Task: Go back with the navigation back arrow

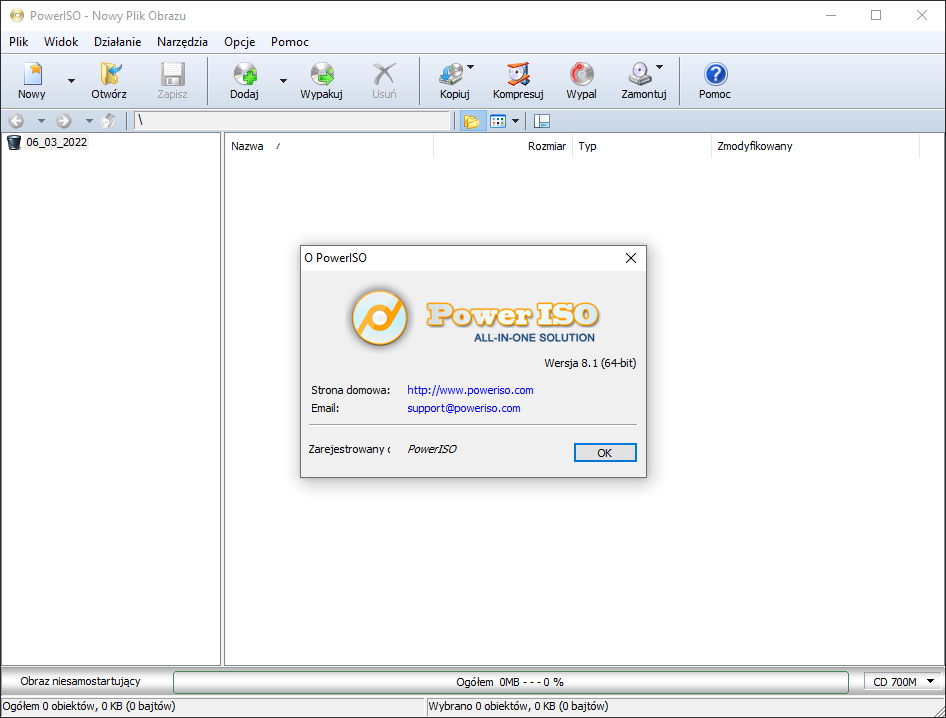Action: (x=16, y=121)
